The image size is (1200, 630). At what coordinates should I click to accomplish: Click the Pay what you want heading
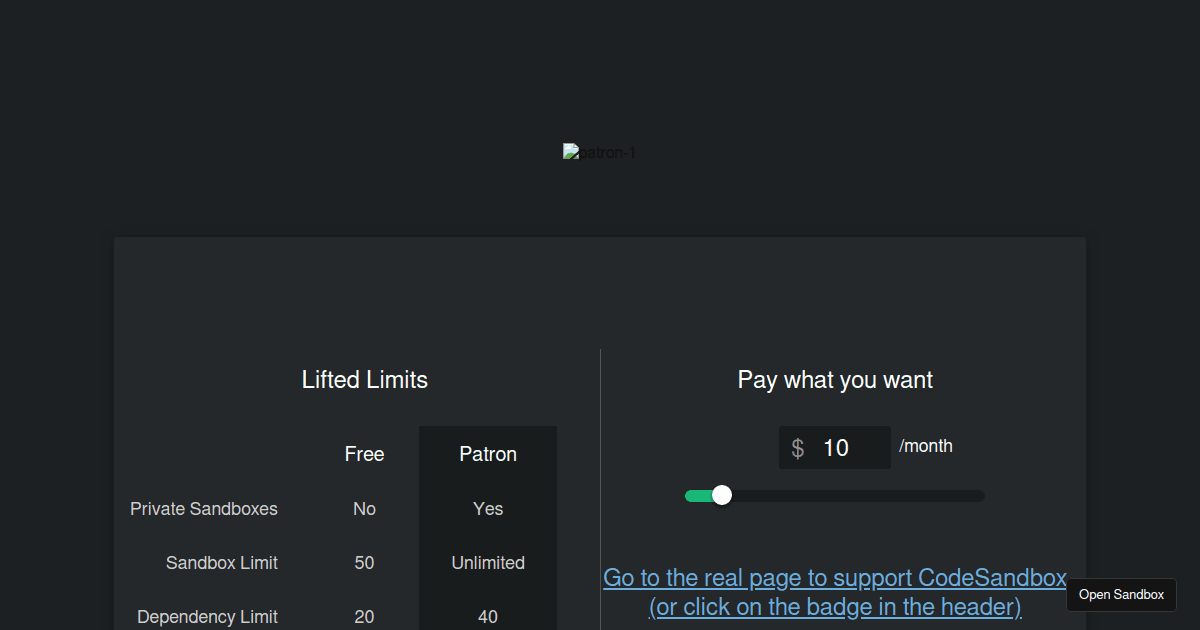pos(835,380)
